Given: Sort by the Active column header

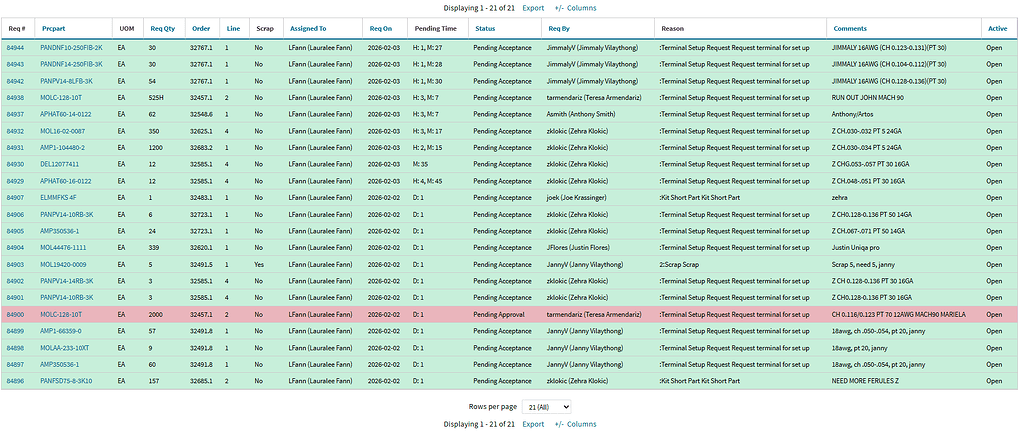Looking at the screenshot, I should pos(997,29).
